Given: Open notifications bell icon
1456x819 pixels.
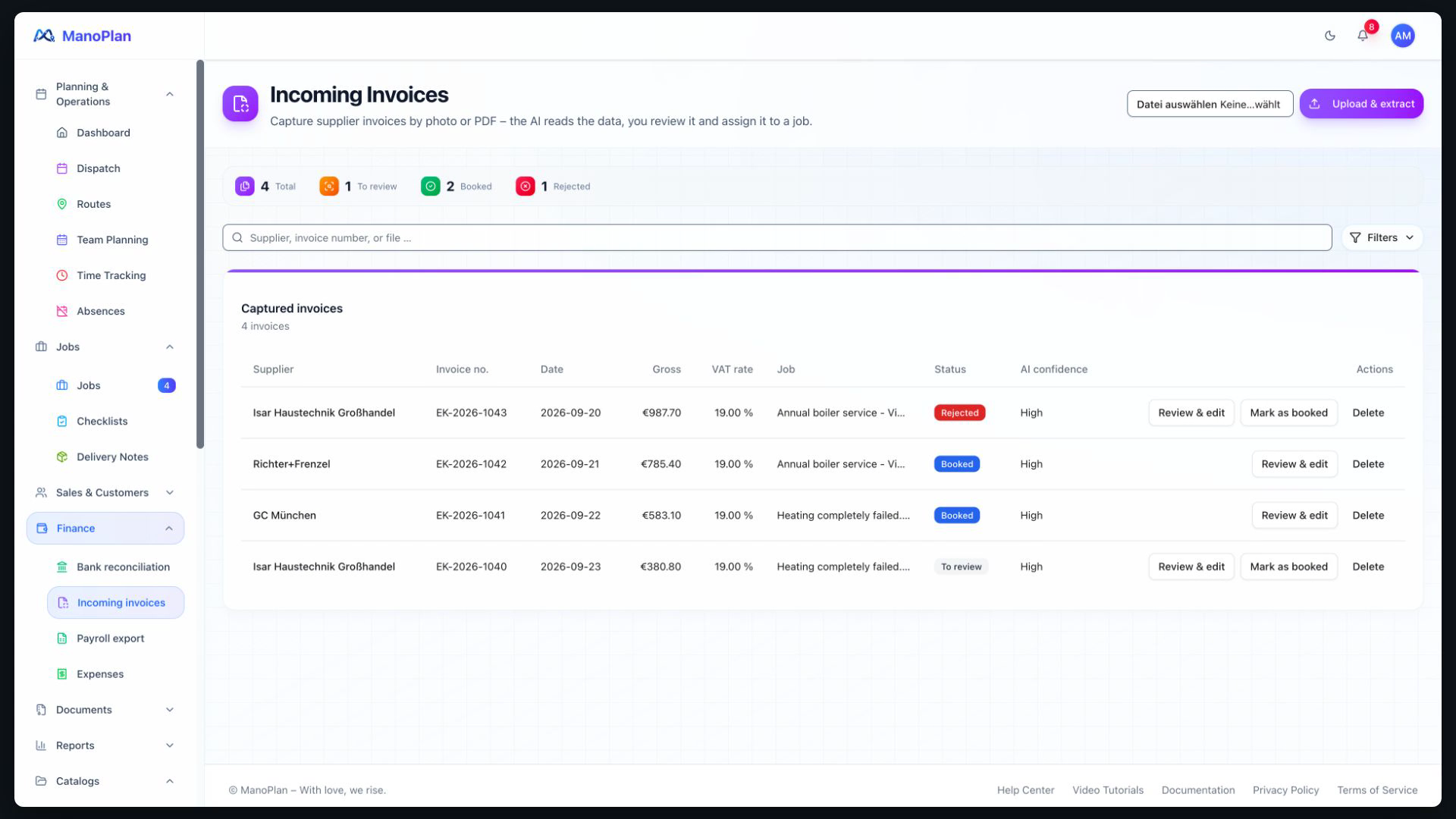Looking at the screenshot, I should point(1363,36).
